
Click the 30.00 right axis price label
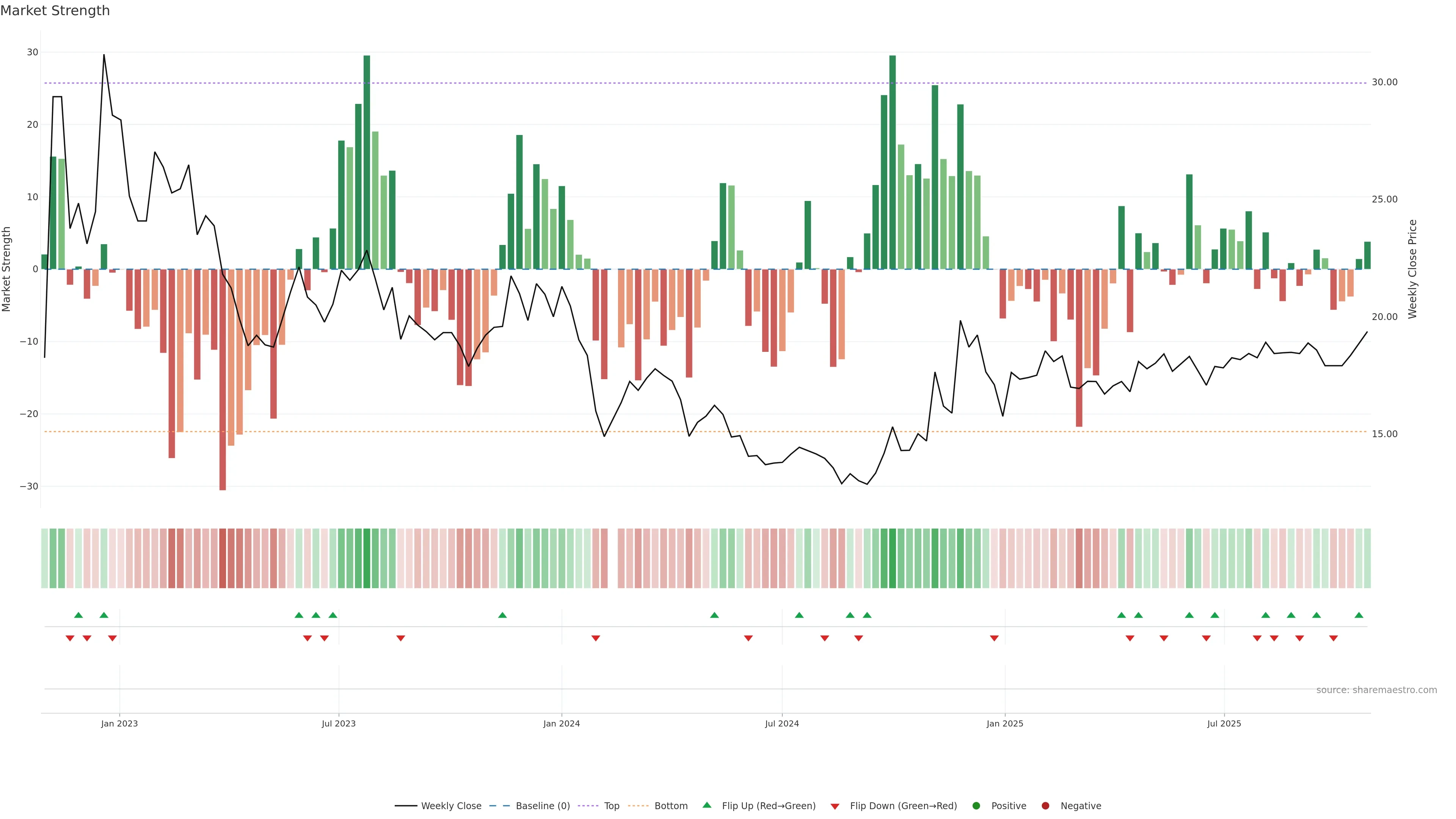coord(1384,83)
